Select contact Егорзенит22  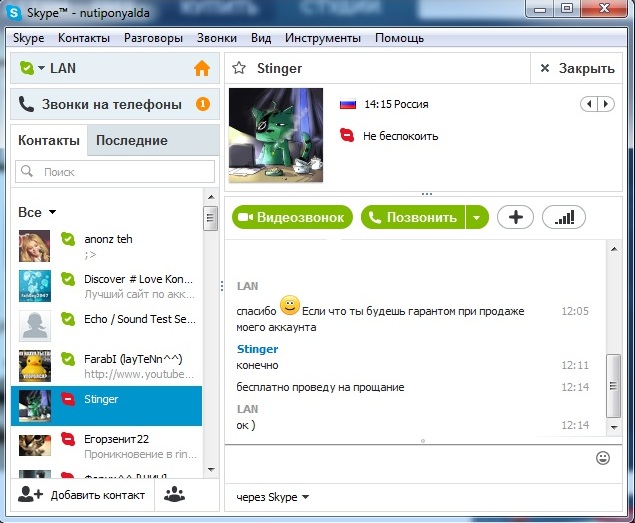click(107, 446)
